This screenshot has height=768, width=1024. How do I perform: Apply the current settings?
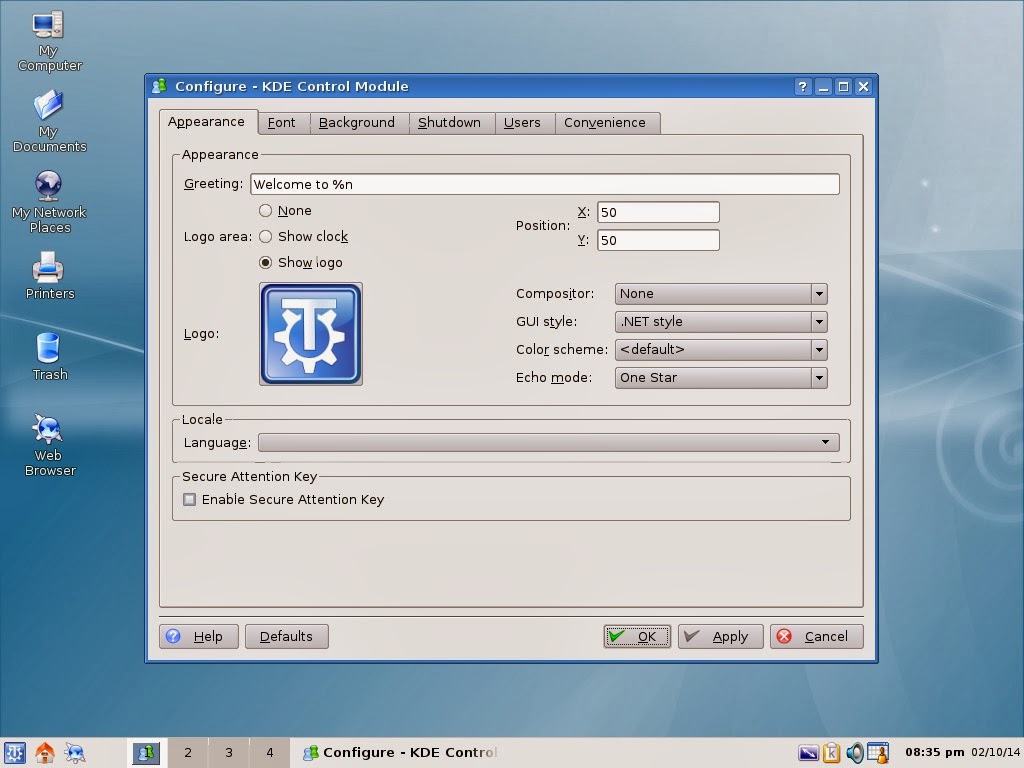(x=720, y=636)
